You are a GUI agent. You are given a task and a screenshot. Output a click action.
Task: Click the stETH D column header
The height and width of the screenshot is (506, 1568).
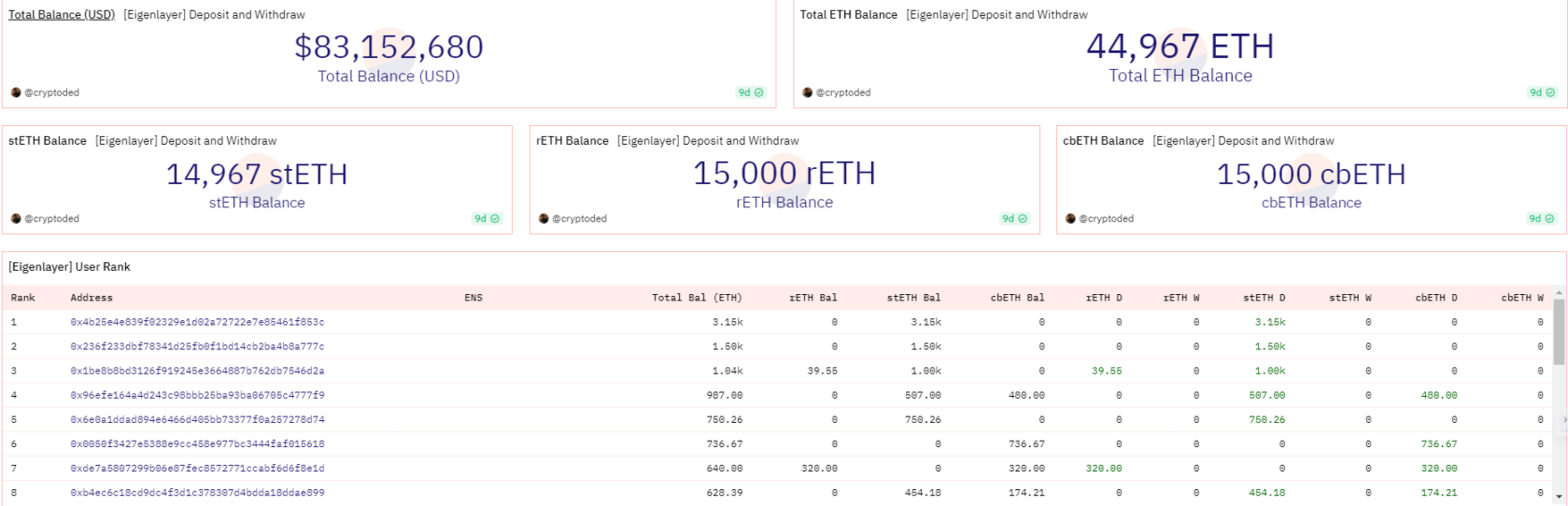(1264, 298)
